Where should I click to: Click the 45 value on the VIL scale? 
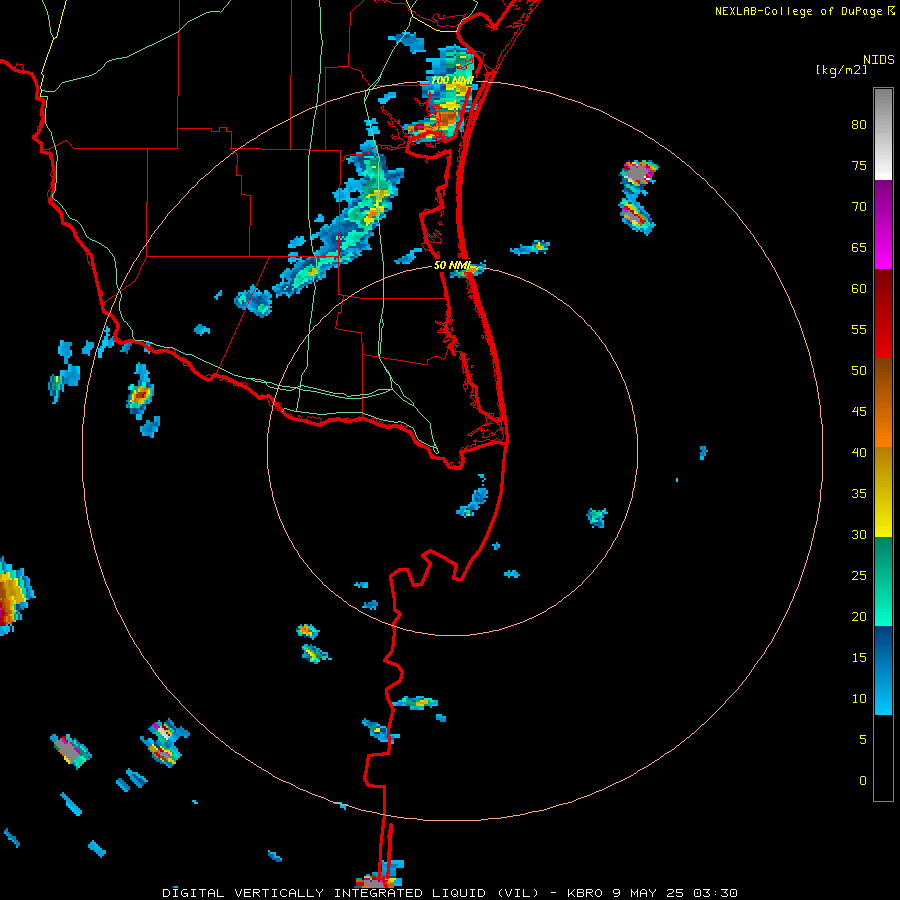tap(859, 412)
